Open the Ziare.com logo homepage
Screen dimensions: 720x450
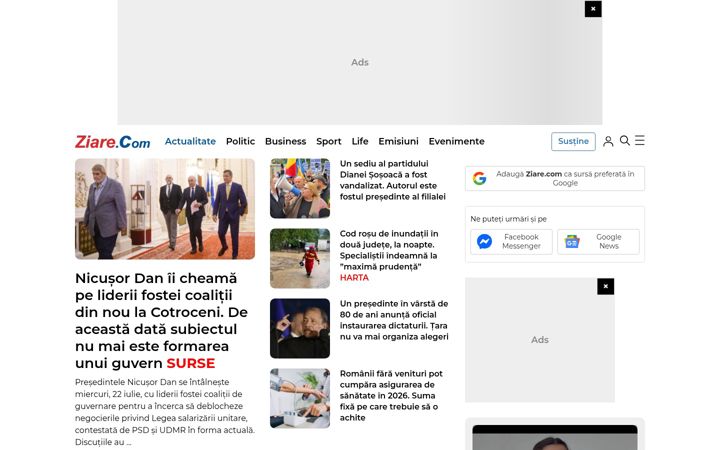click(112, 141)
